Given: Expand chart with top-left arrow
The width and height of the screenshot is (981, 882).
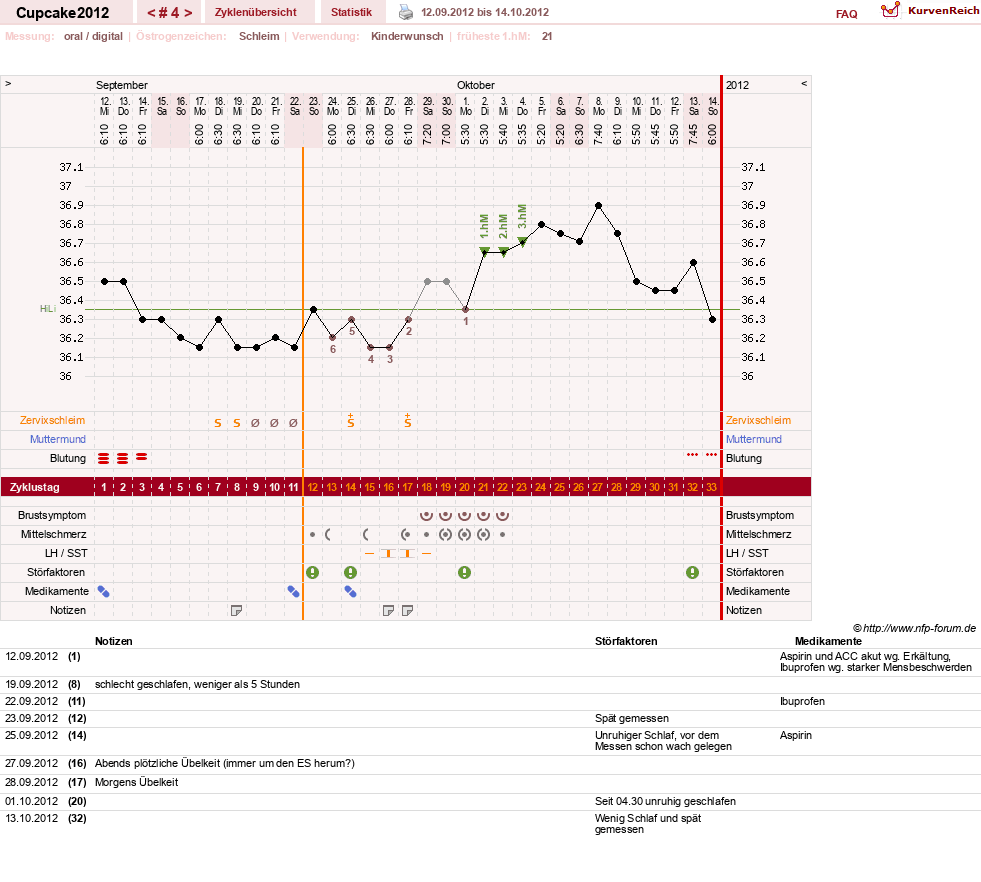Looking at the screenshot, I should tap(8, 83).
